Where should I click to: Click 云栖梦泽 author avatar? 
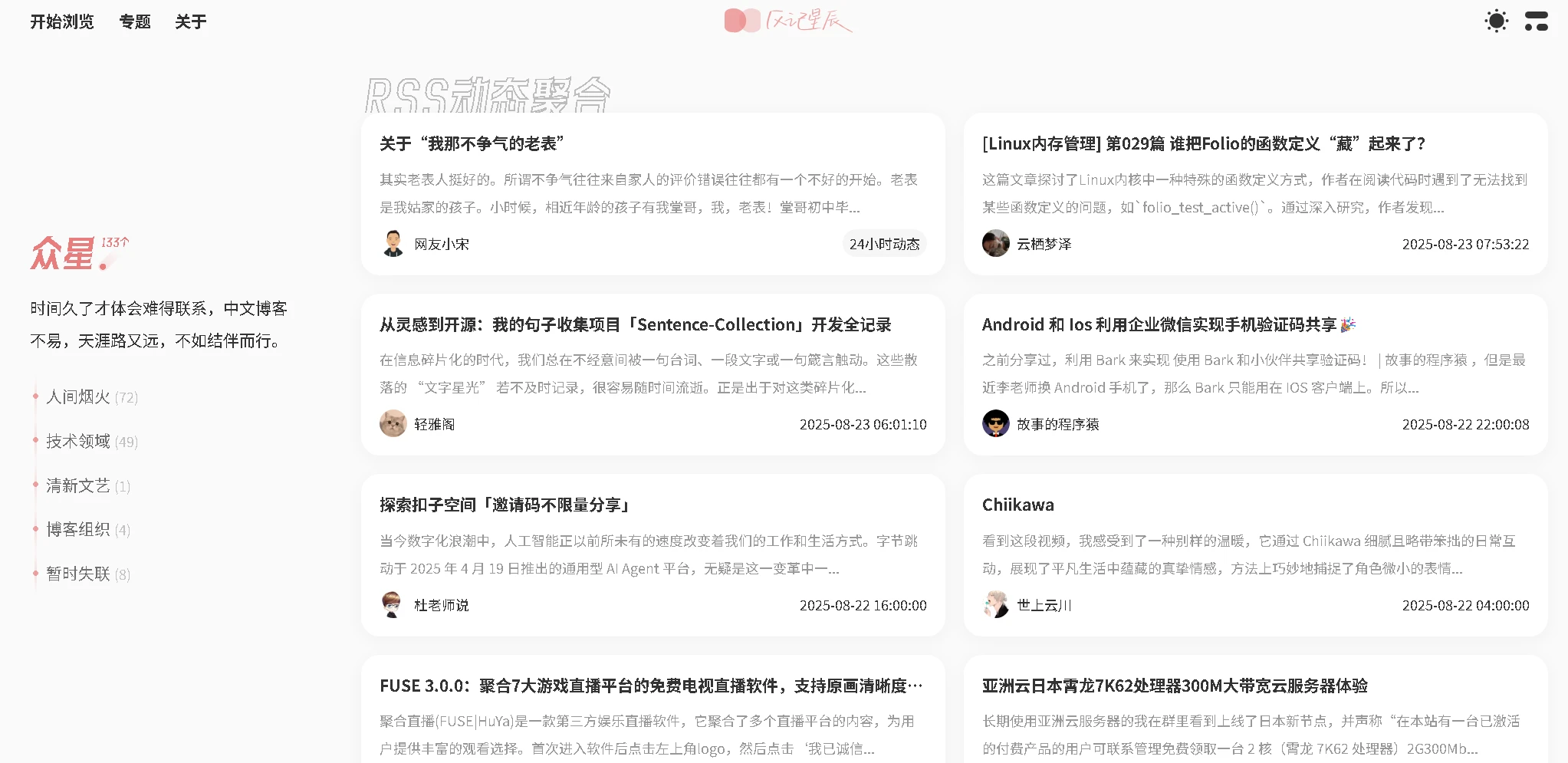pos(995,244)
